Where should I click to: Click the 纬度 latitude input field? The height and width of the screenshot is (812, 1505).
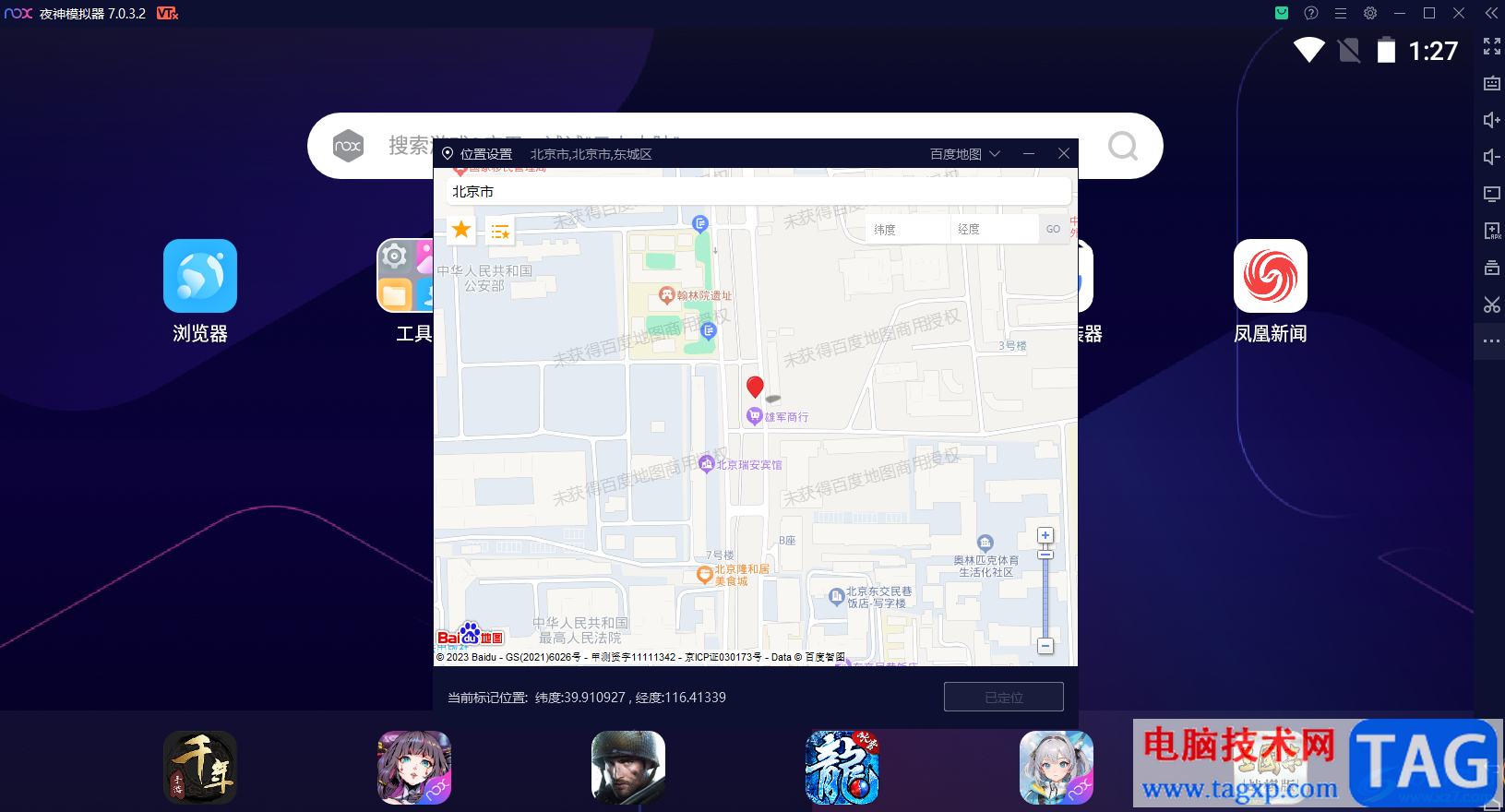coord(908,229)
